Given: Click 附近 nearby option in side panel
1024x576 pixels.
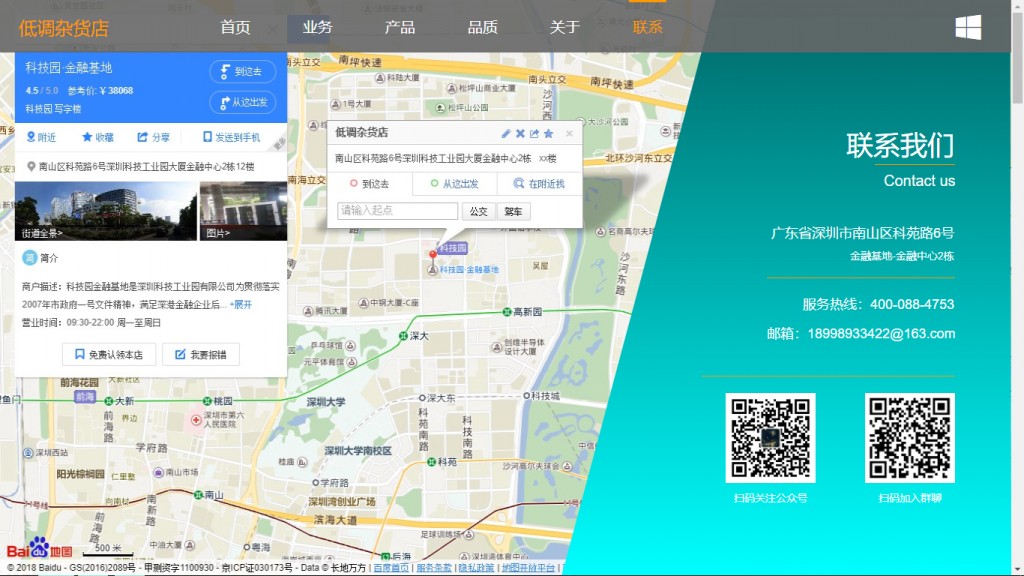Looking at the screenshot, I should pyautogui.click(x=40, y=137).
